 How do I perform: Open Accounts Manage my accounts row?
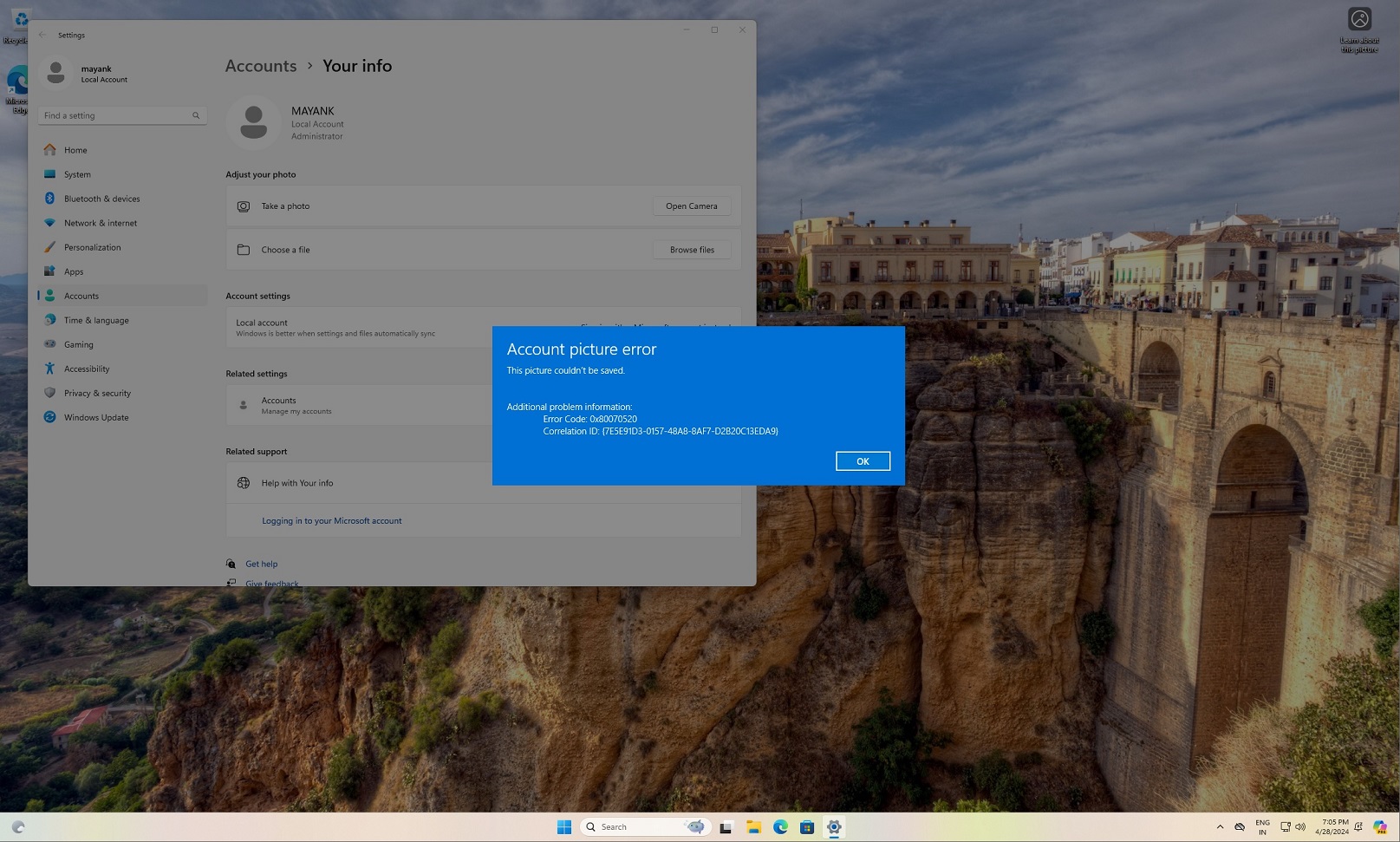point(483,405)
